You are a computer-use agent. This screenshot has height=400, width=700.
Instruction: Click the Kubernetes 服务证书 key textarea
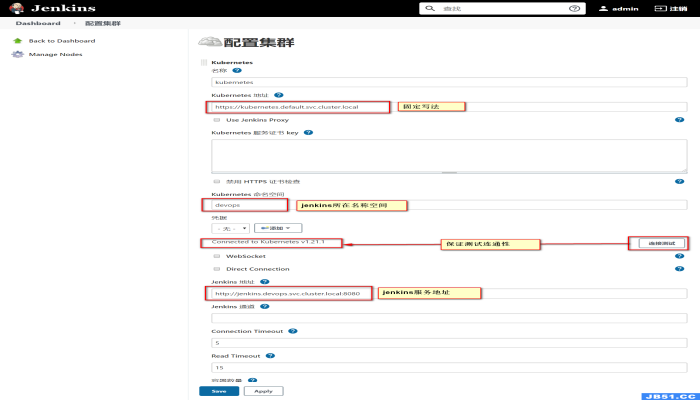tap(449, 156)
